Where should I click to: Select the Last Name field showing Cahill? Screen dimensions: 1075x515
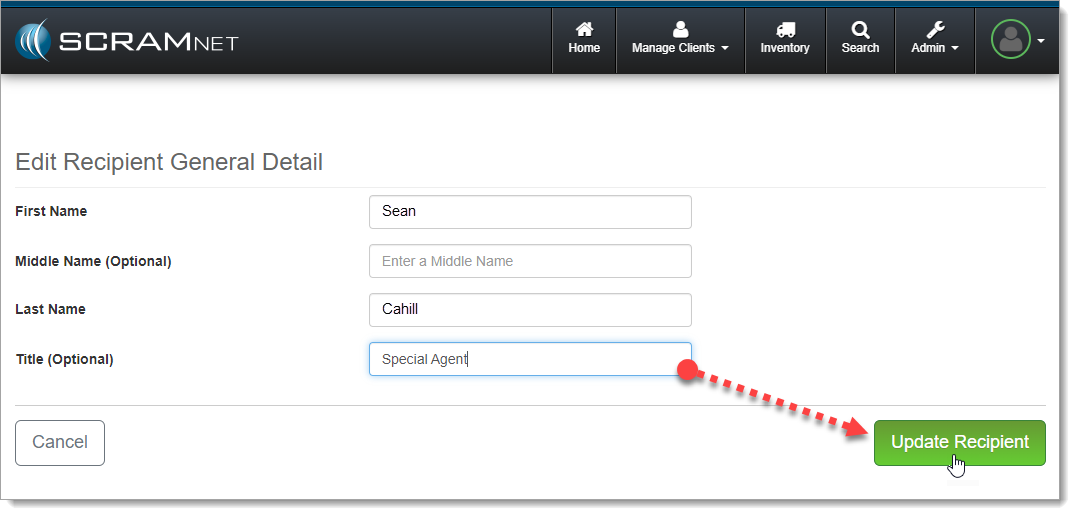point(530,310)
